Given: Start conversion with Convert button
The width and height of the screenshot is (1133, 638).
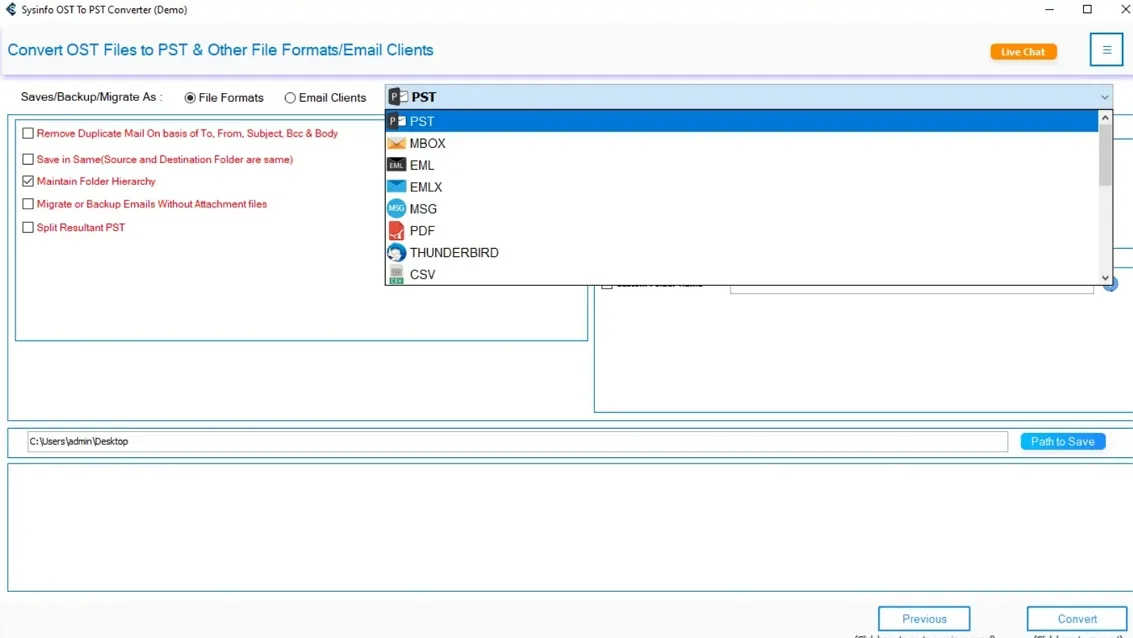Looking at the screenshot, I should tap(1077, 618).
